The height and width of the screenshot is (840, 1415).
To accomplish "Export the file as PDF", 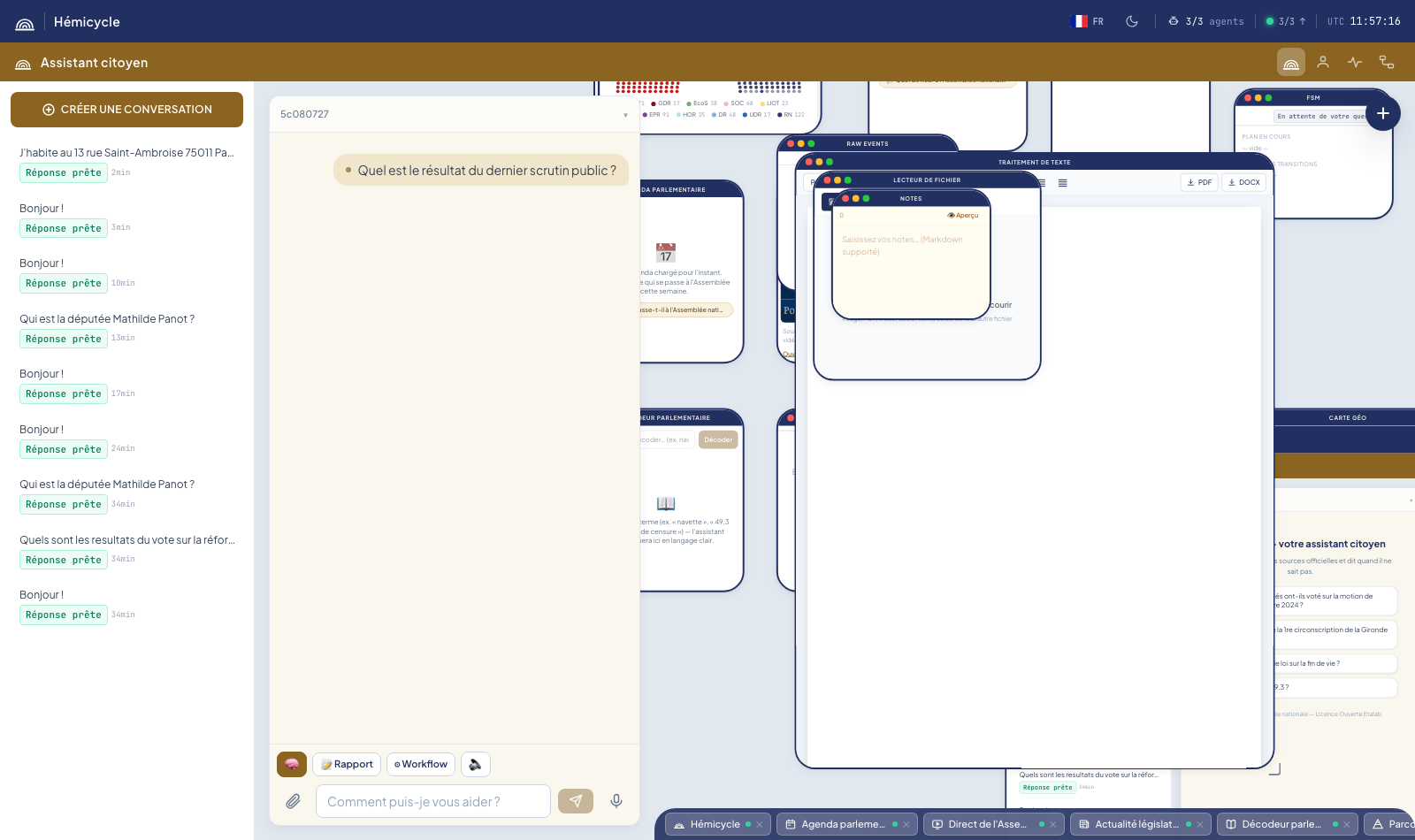I will coord(1199,182).
